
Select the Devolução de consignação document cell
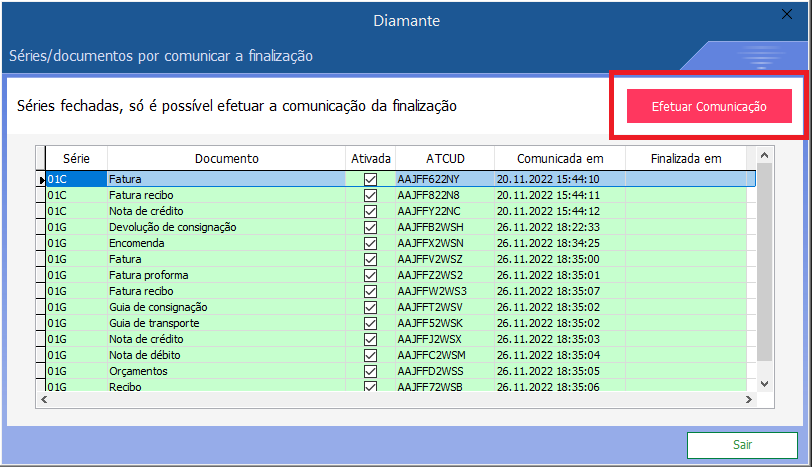[226, 227]
